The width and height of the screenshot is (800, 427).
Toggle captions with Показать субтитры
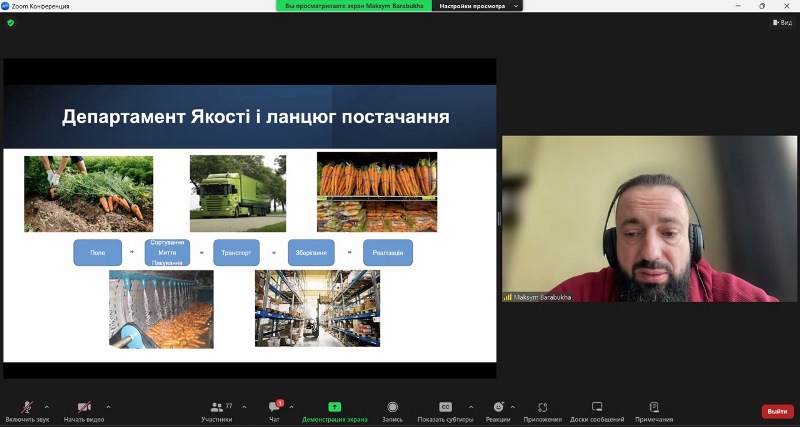pos(445,408)
